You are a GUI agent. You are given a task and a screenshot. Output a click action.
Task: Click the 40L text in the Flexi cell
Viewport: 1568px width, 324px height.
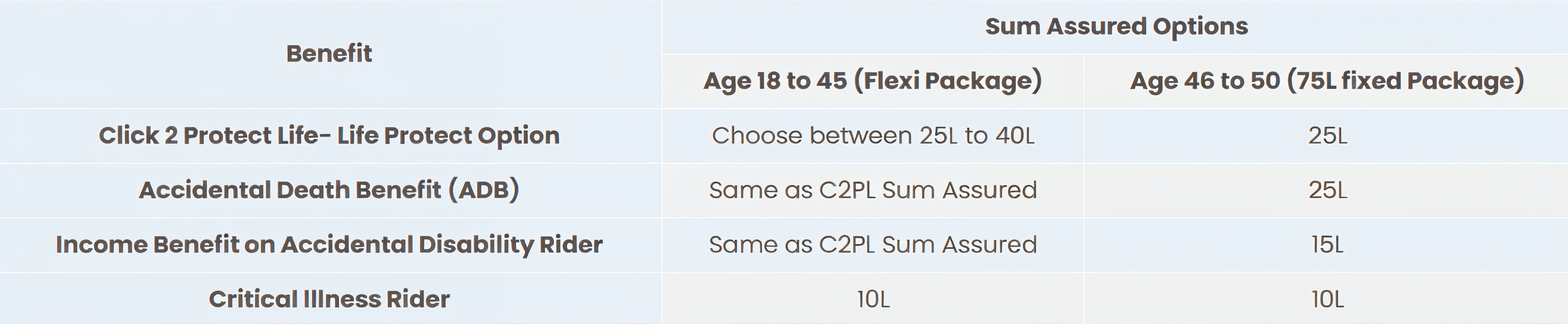[1015, 135]
